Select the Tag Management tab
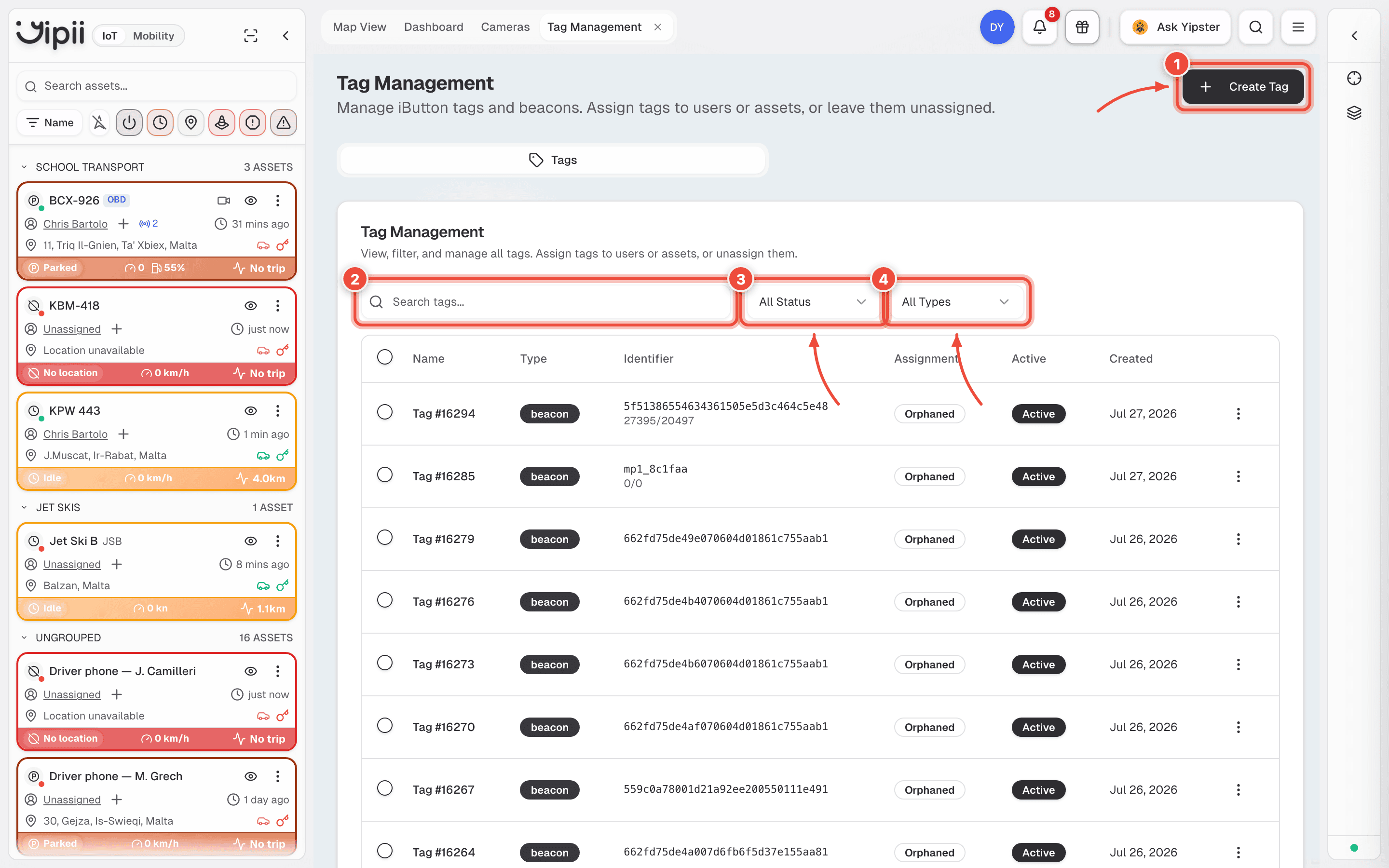The image size is (1389, 868). coord(594,27)
